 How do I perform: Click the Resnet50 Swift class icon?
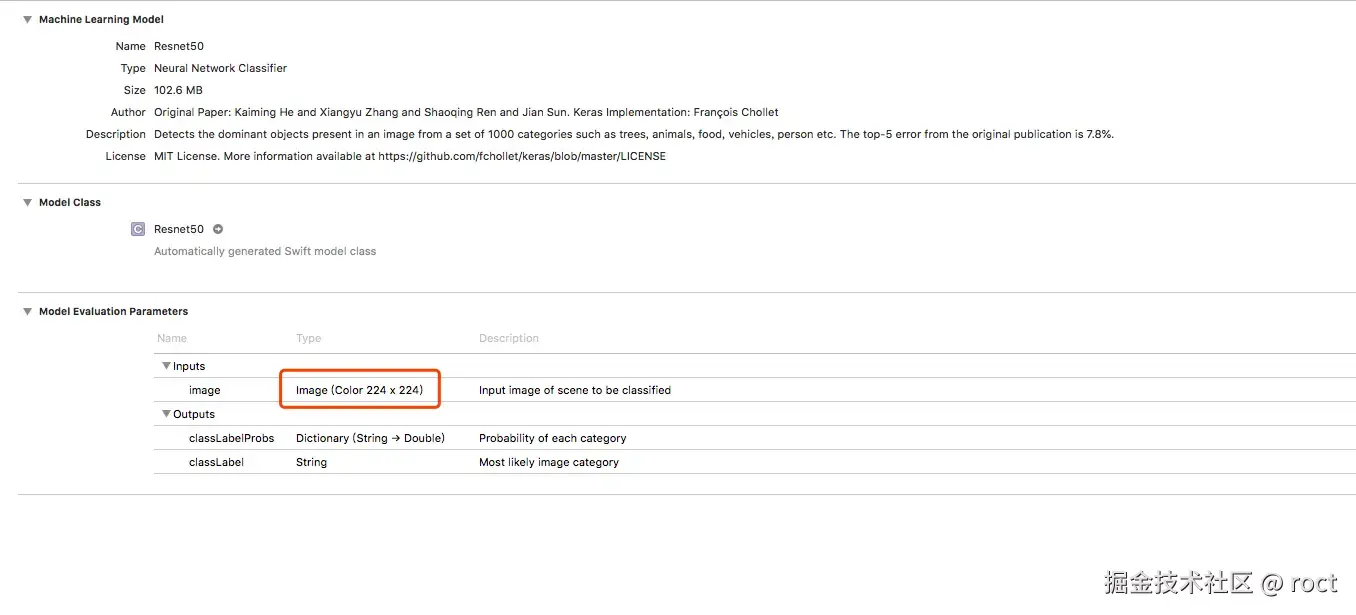tap(138, 229)
